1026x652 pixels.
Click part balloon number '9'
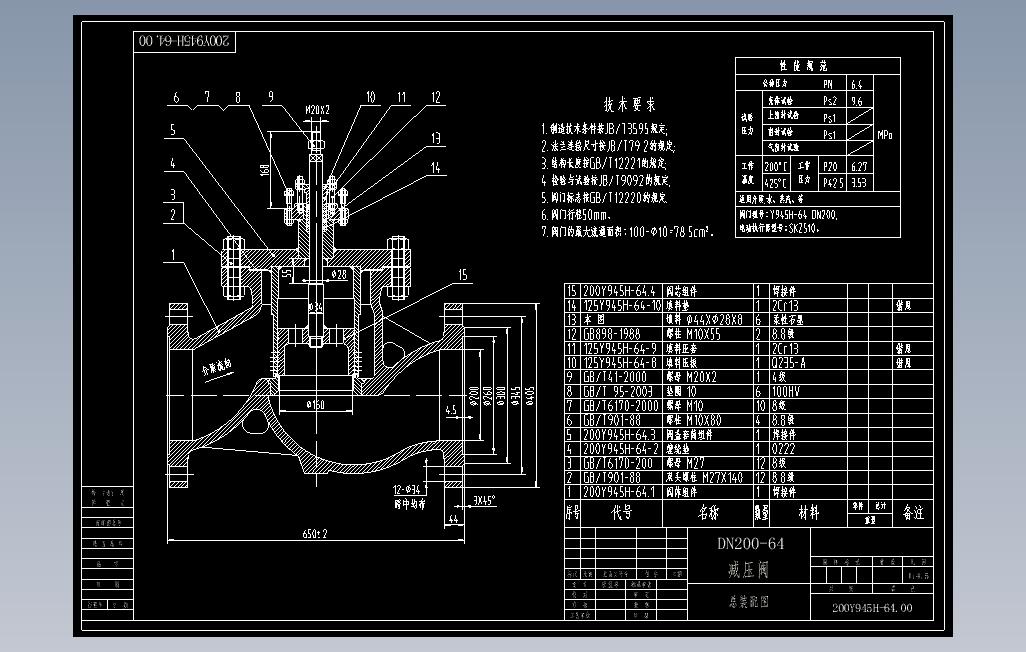pos(271,97)
